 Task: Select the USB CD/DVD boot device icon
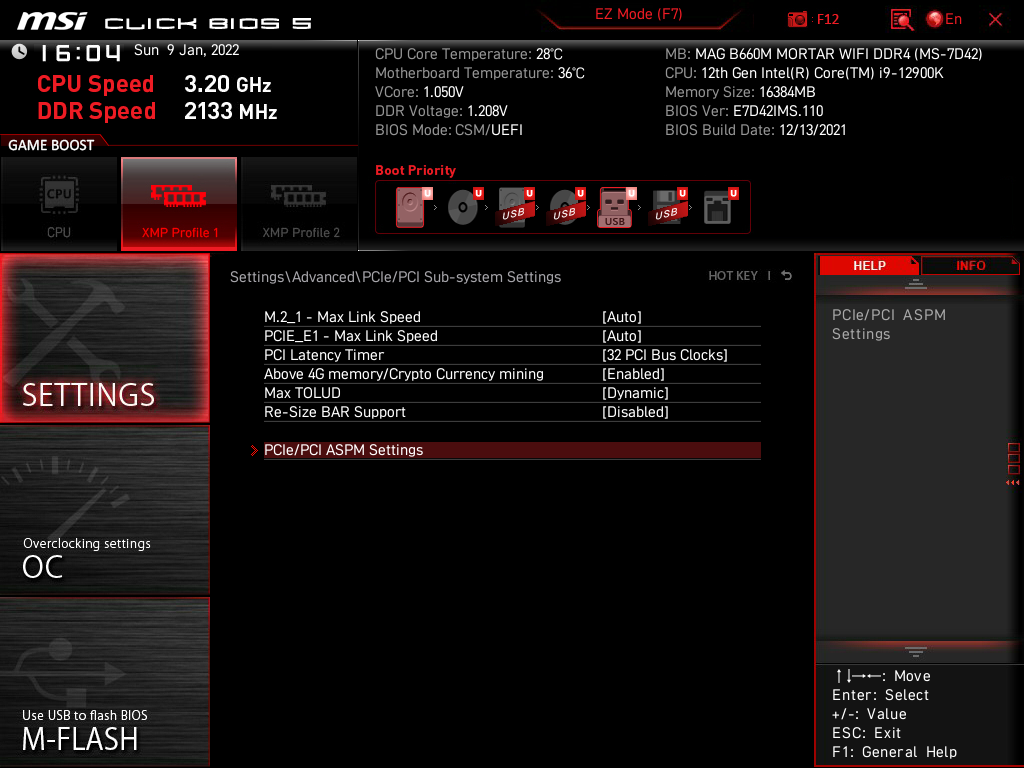click(x=566, y=208)
